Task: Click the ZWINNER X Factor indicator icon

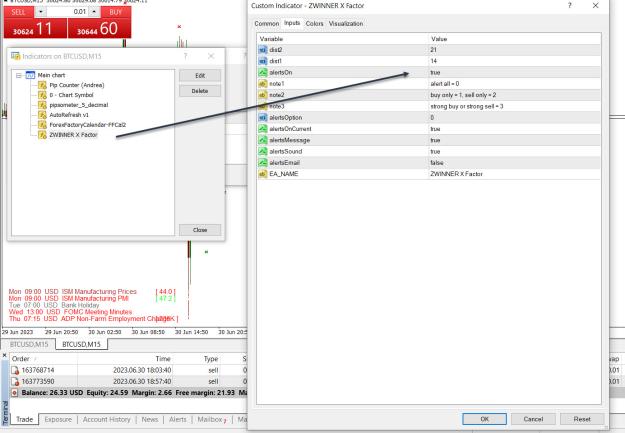Action: point(42,135)
